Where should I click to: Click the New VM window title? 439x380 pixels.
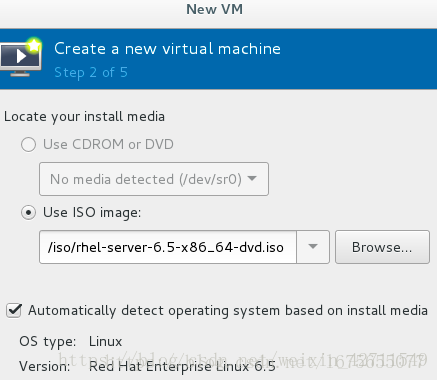(x=215, y=9)
